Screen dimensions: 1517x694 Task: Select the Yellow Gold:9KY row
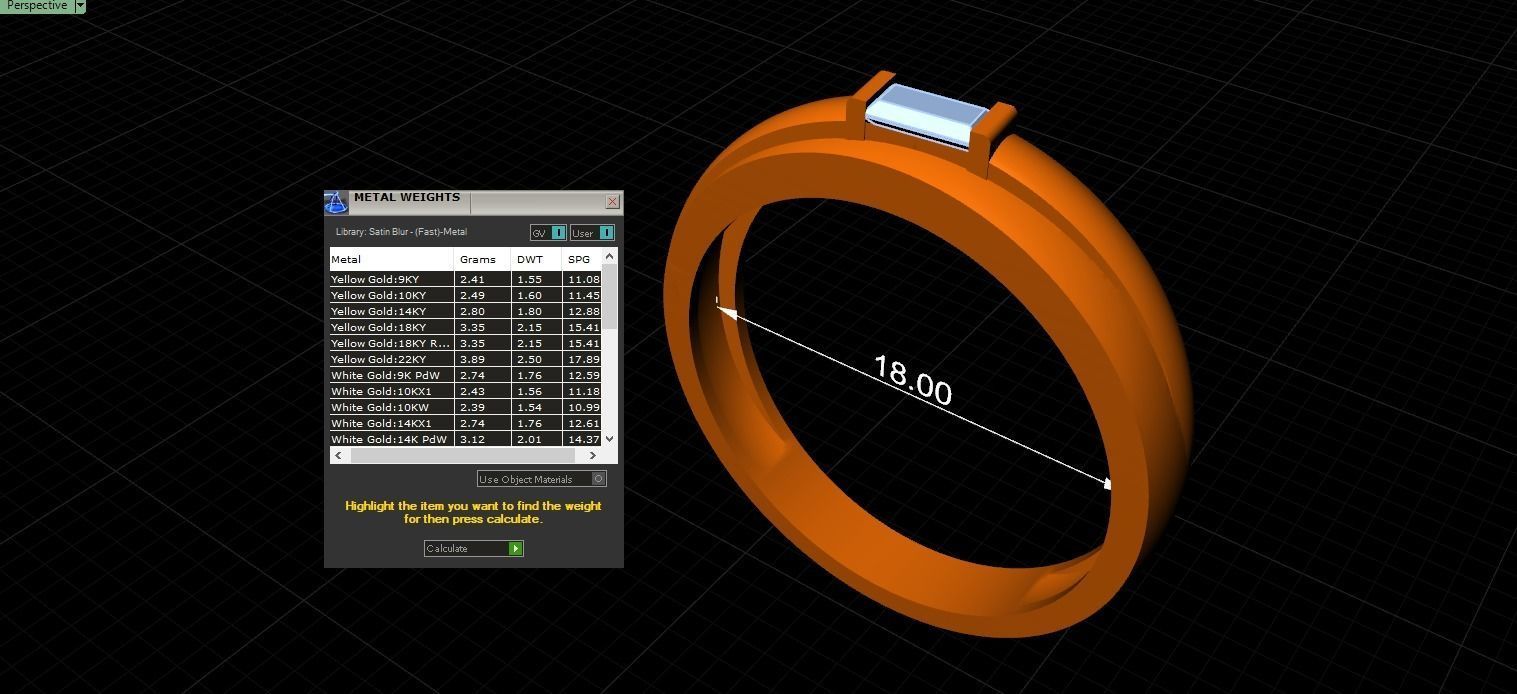465,279
